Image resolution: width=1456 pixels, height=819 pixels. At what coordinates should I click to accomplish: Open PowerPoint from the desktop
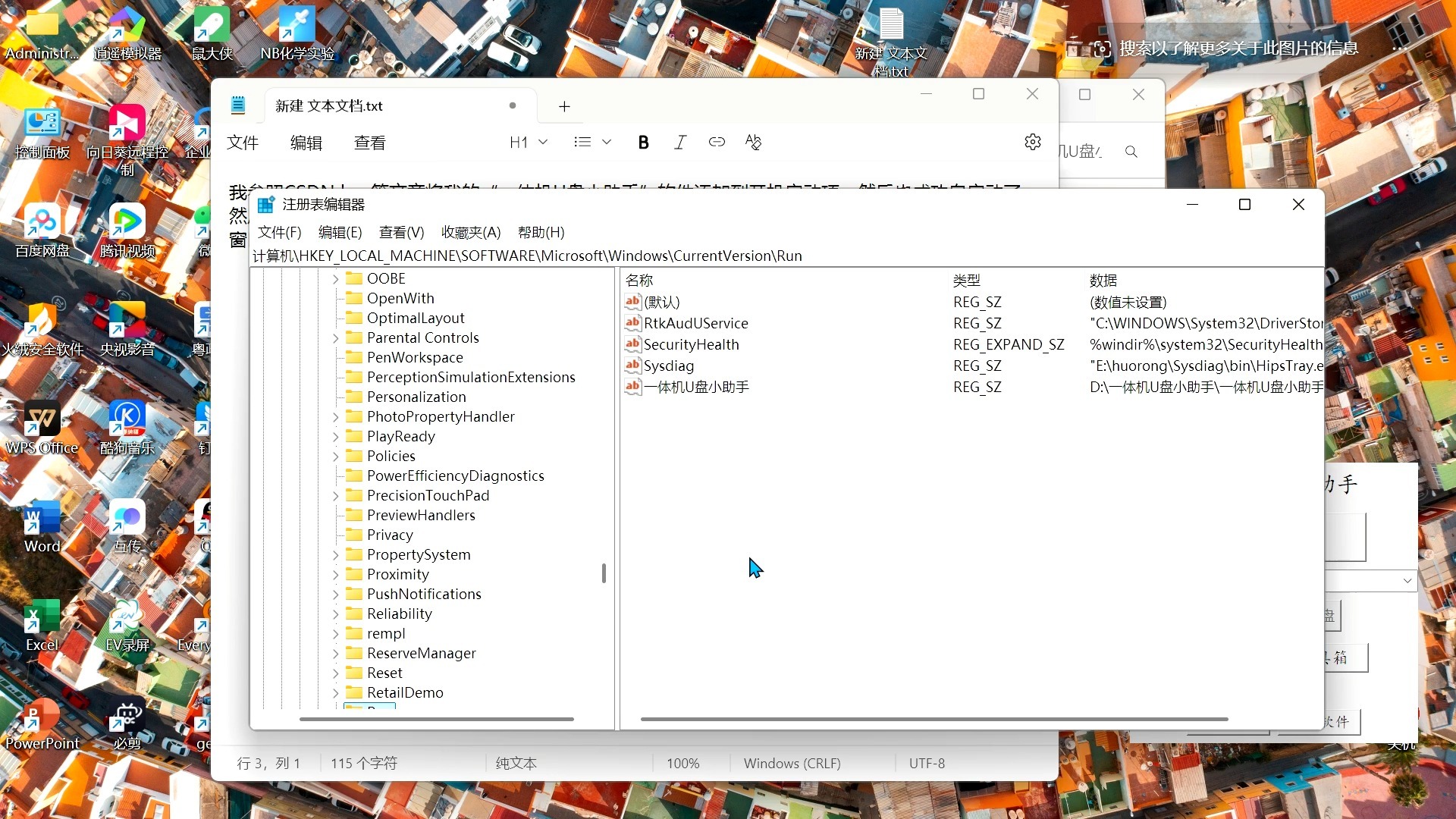(x=42, y=714)
